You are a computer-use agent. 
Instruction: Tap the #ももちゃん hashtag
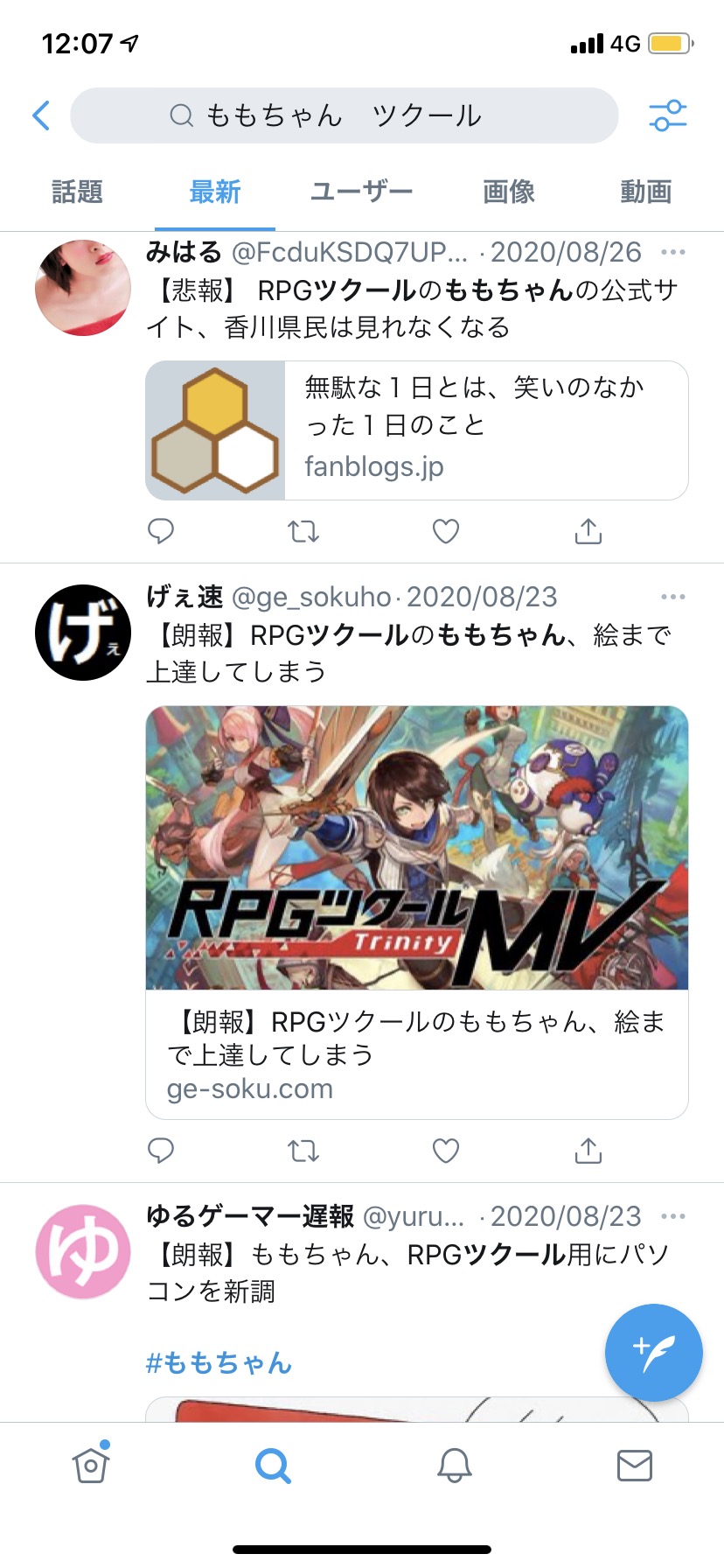219,1362
